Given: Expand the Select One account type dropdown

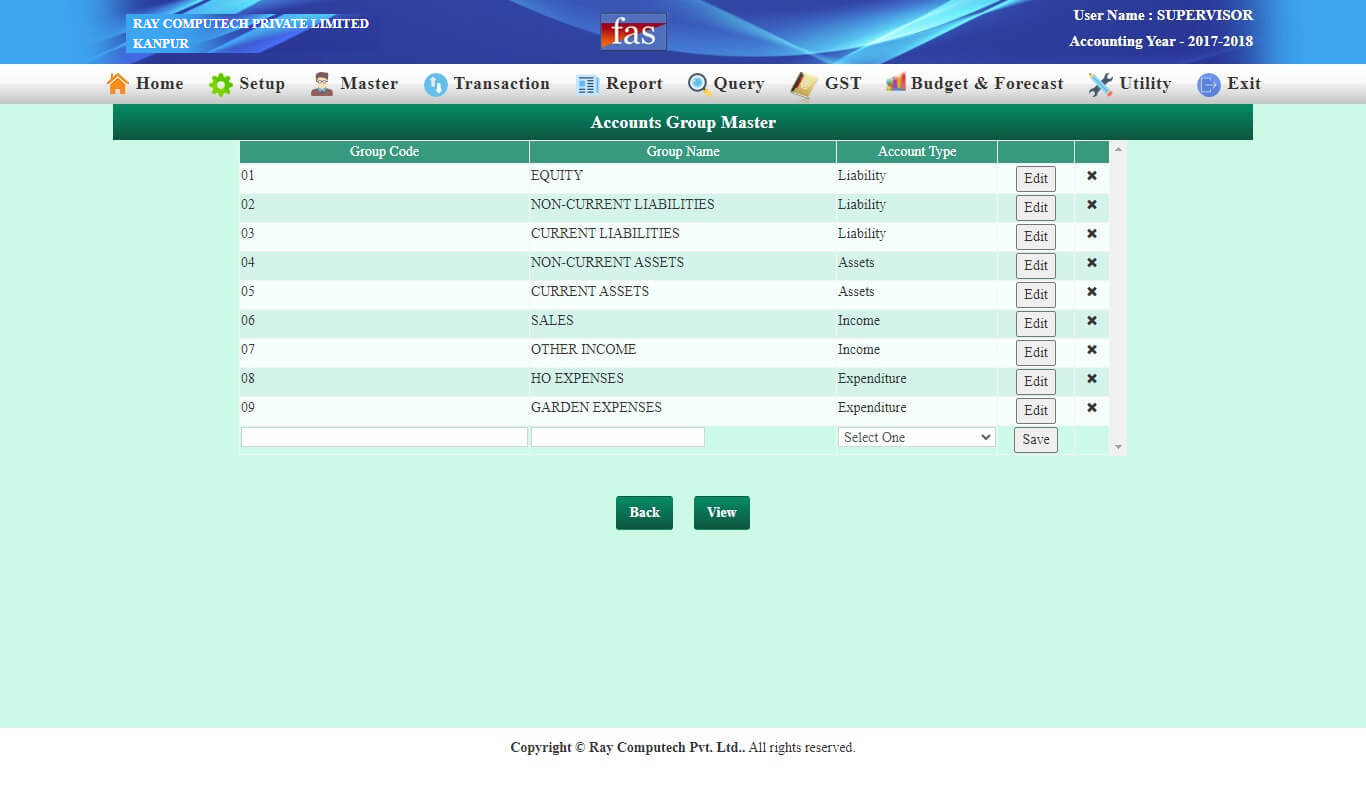Looking at the screenshot, I should [917, 438].
